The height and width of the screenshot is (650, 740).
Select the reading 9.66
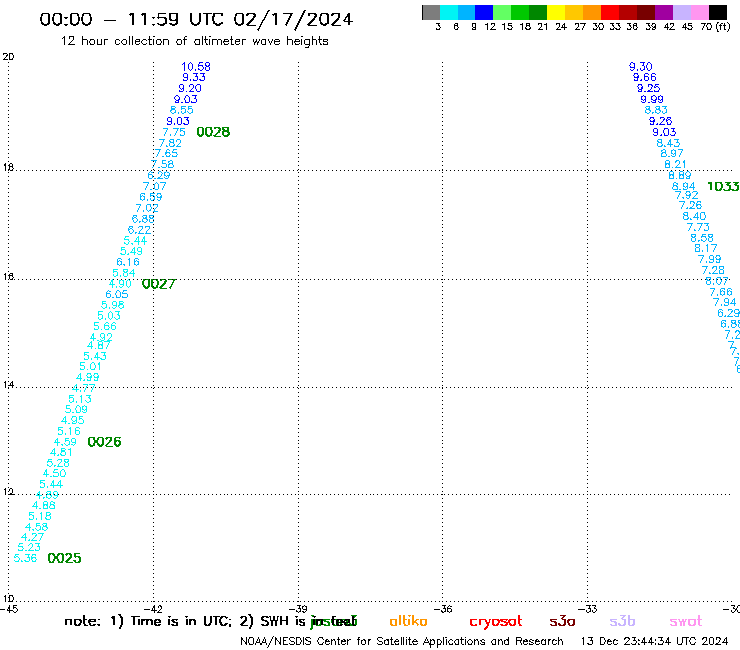[x=645, y=77]
